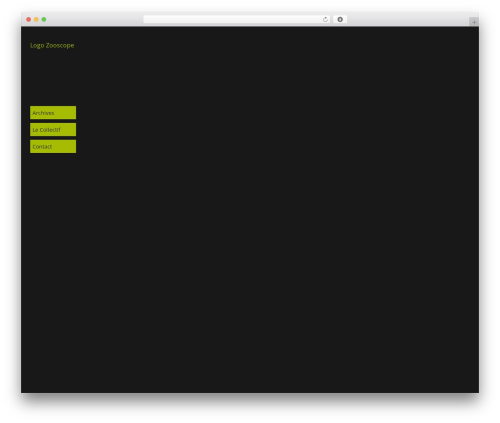Screen dimensions: 500x423
Task: Click the round download icon beside address bar
Action: pos(340,19)
